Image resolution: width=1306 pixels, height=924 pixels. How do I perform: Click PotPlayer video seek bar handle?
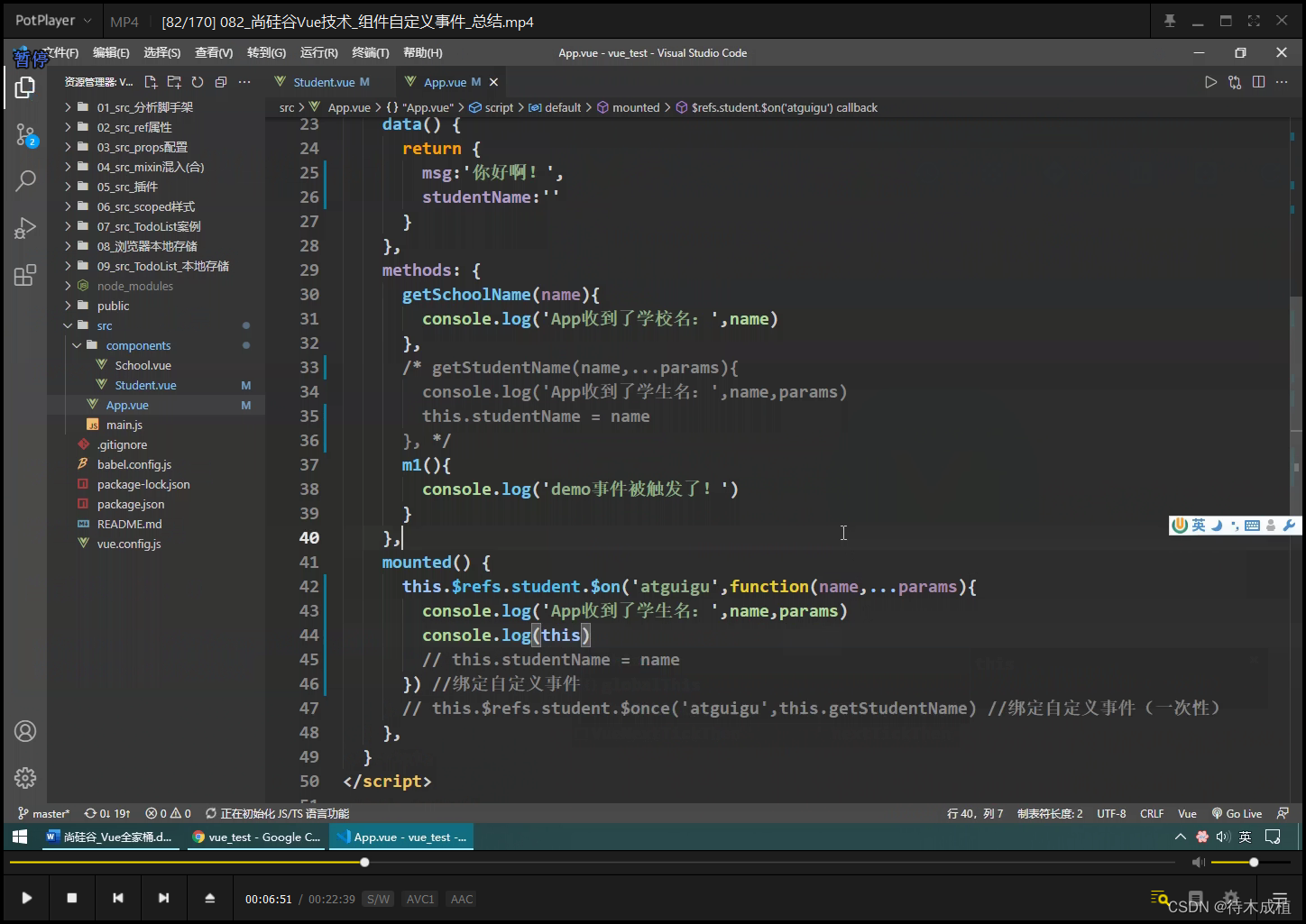364,863
